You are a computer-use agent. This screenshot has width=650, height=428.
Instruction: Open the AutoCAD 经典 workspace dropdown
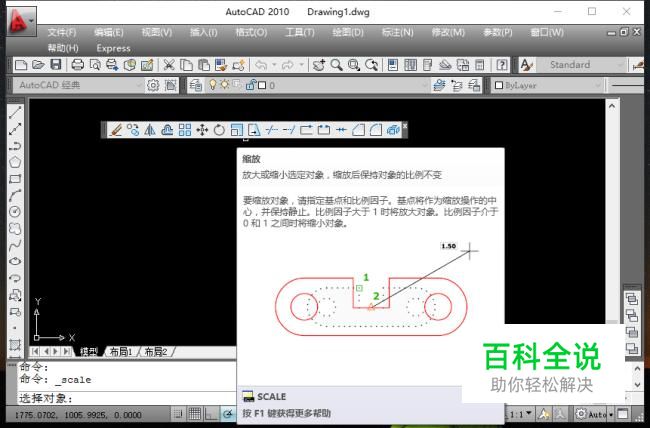78,85
